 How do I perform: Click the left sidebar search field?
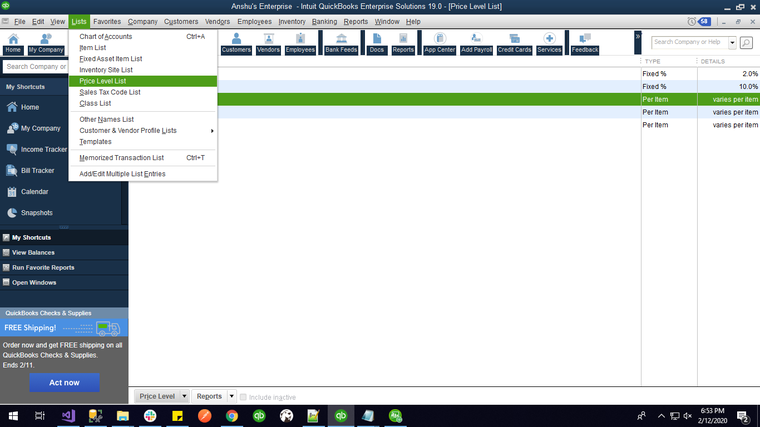coord(36,66)
